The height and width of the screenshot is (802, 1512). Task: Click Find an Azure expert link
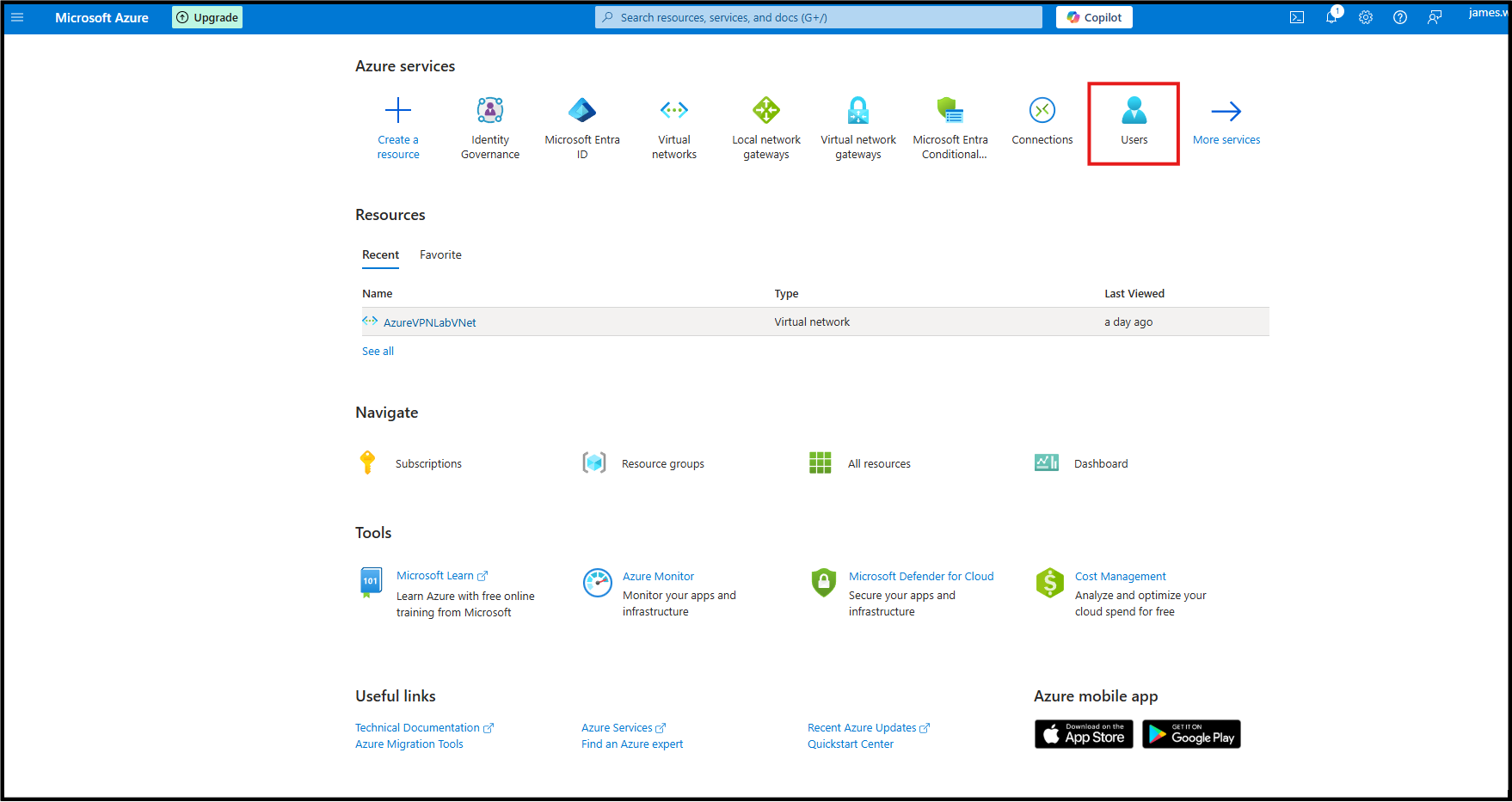(x=632, y=744)
